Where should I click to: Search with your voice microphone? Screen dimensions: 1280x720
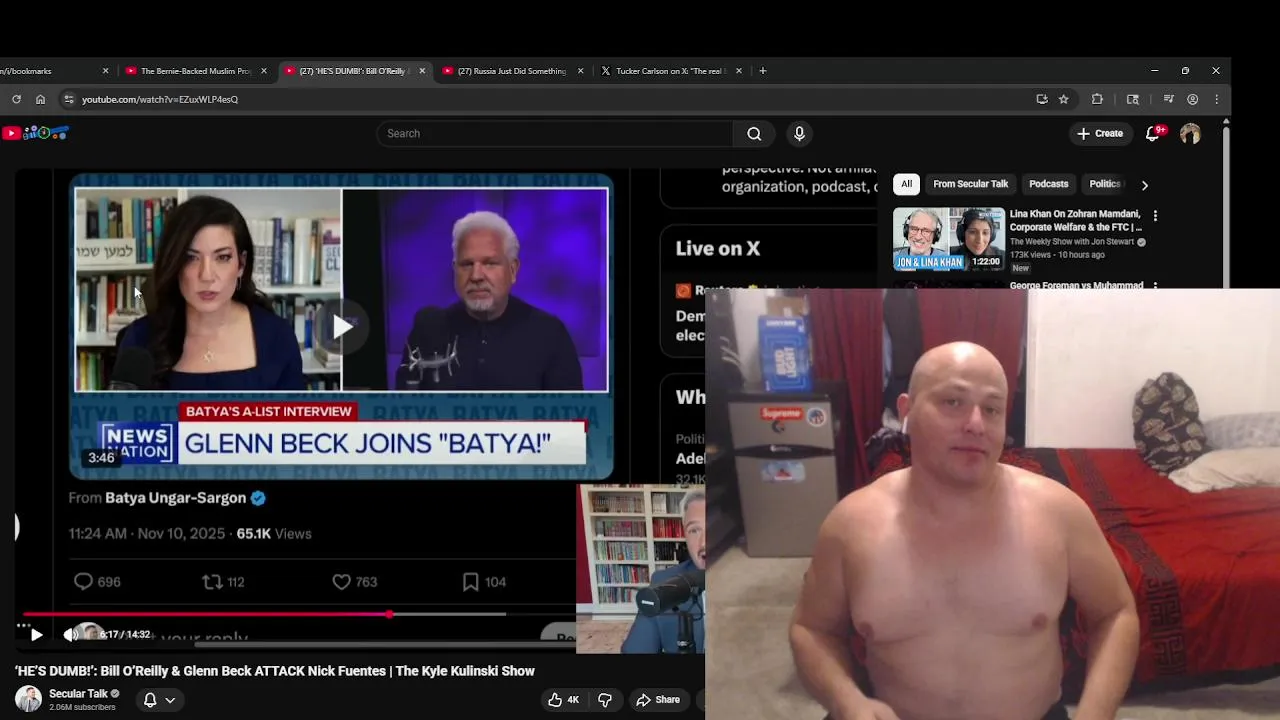click(799, 133)
